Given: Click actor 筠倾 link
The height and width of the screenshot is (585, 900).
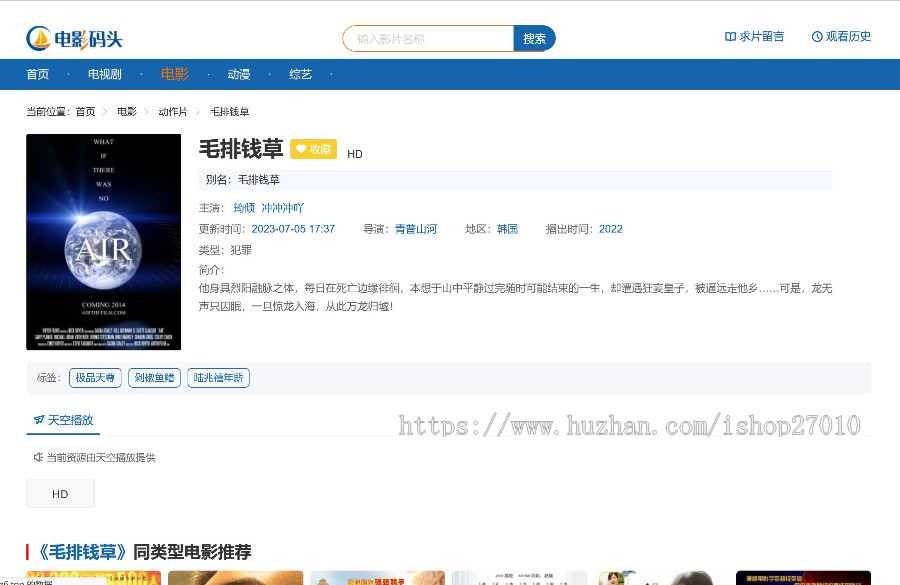Looking at the screenshot, I should [x=244, y=208].
